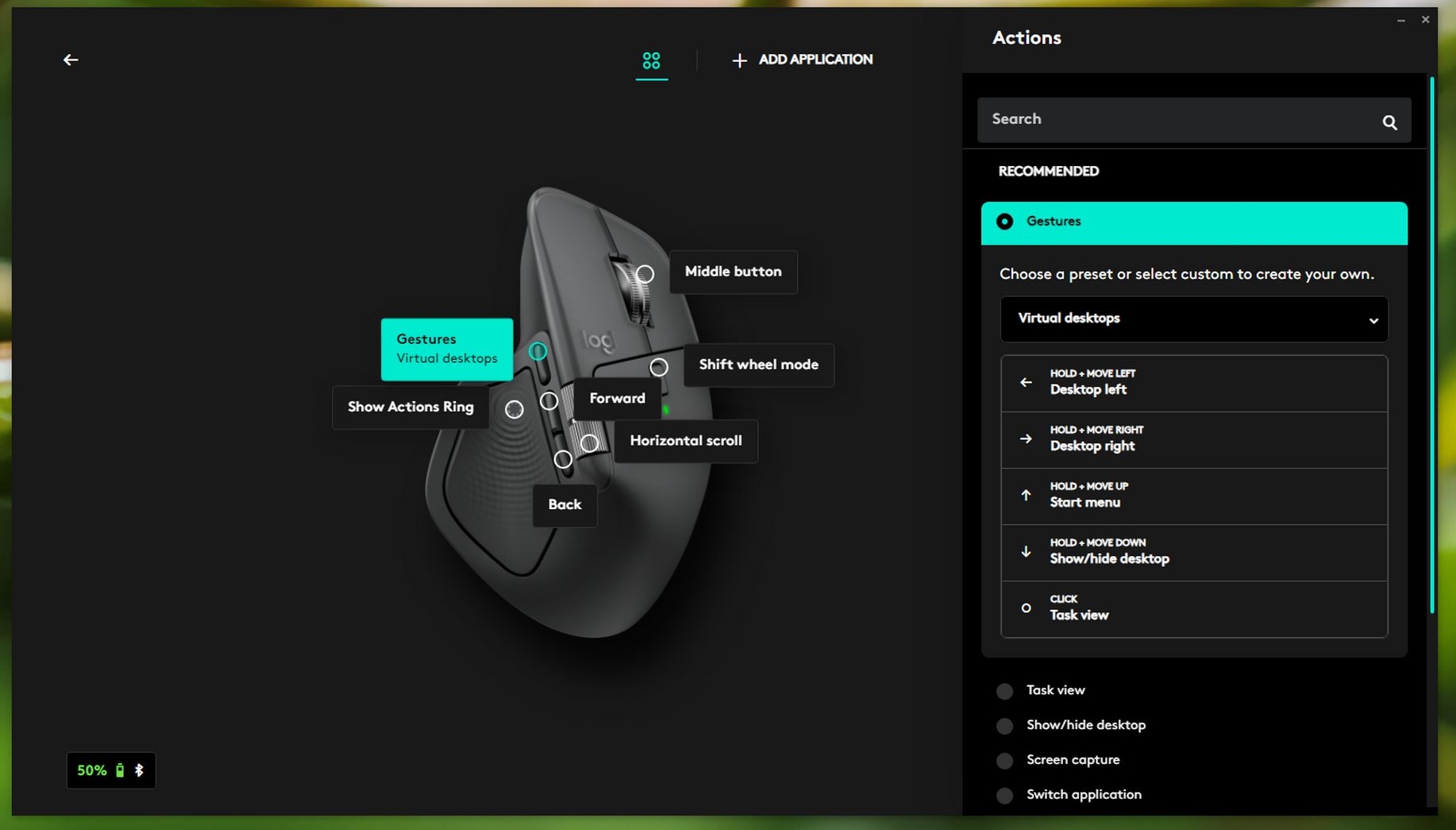The height and width of the screenshot is (830, 1456).
Task: Click into the Search actions field
Action: point(1175,120)
